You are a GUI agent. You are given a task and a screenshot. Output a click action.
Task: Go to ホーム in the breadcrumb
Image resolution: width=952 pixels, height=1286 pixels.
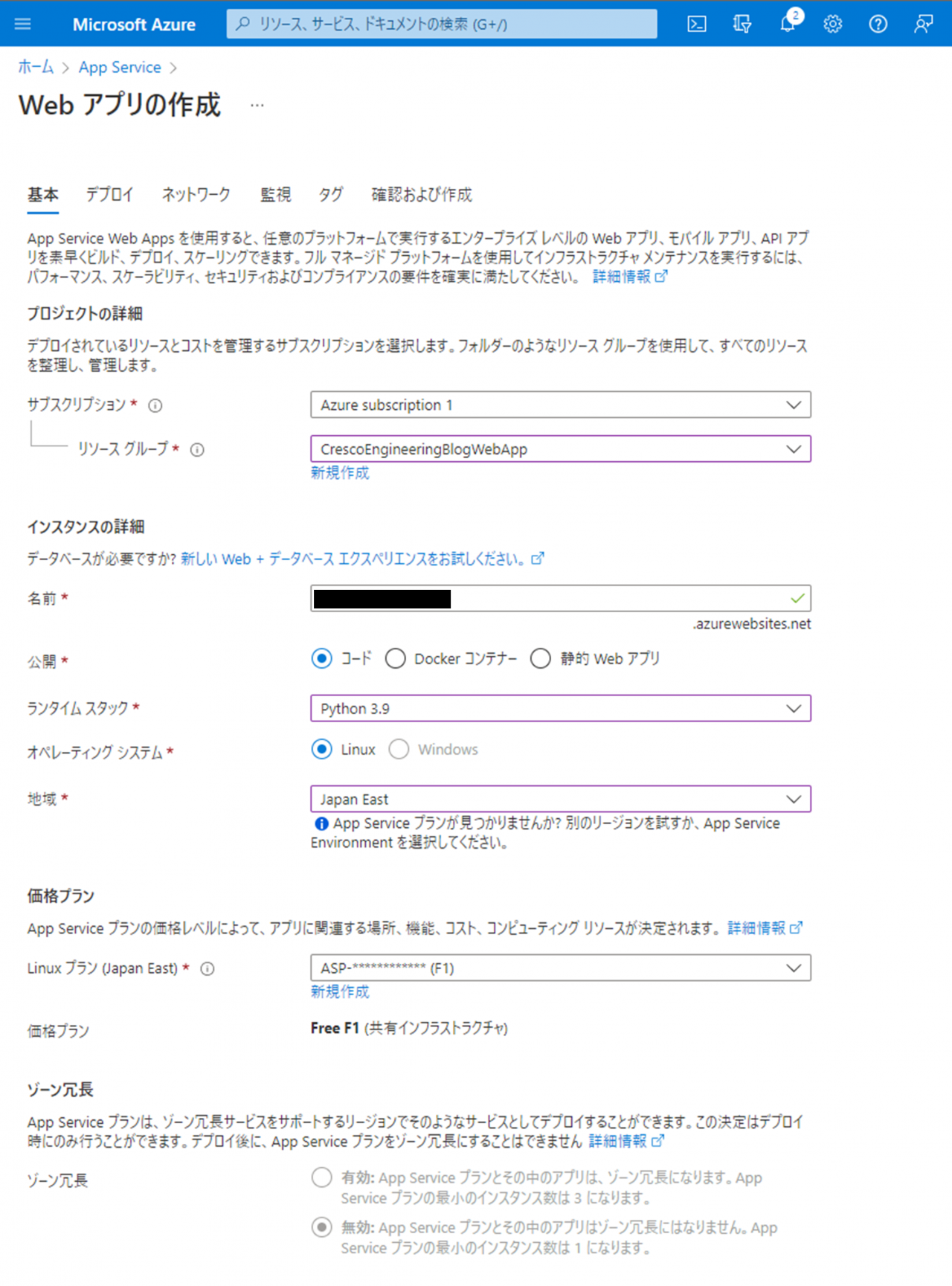click(36, 68)
